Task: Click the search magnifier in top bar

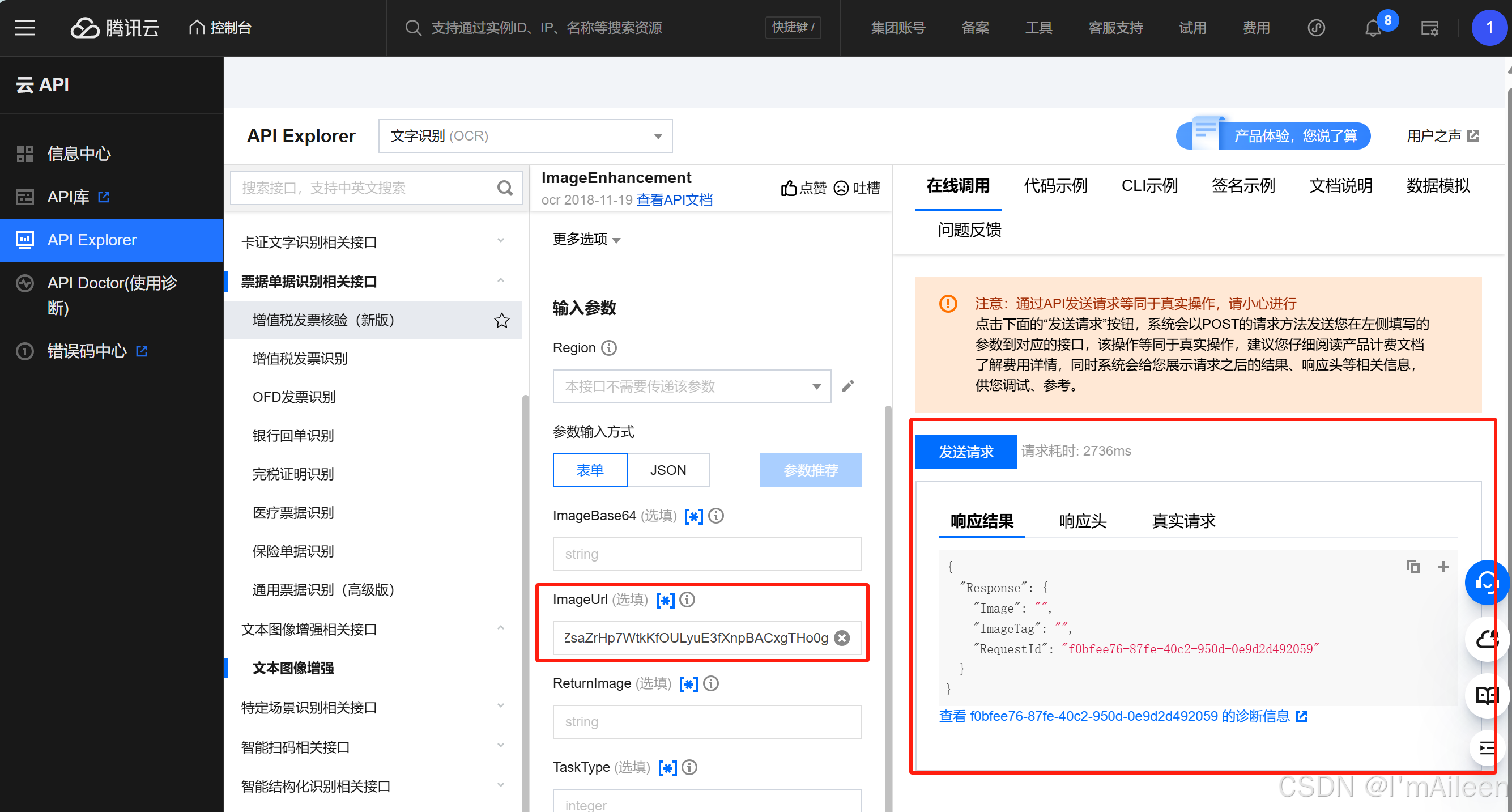Action: tap(413, 28)
